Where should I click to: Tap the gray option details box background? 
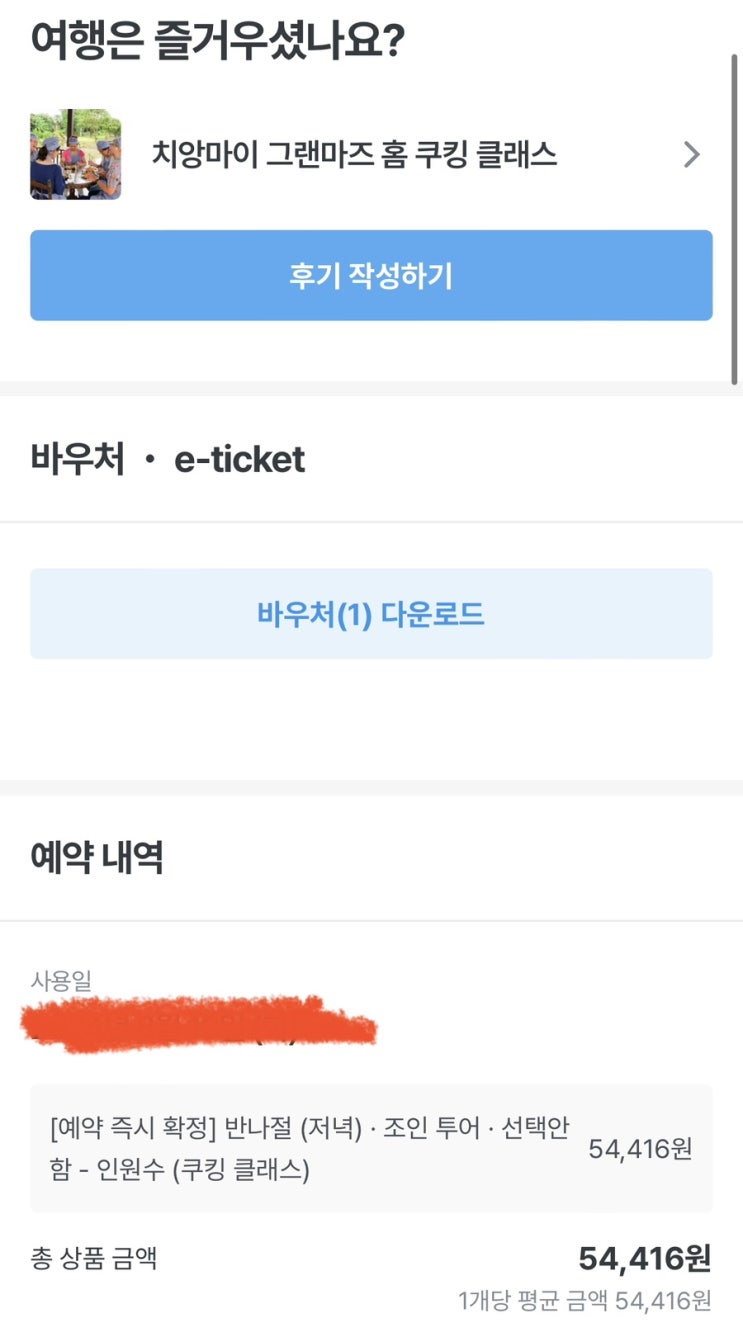click(x=371, y=1148)
